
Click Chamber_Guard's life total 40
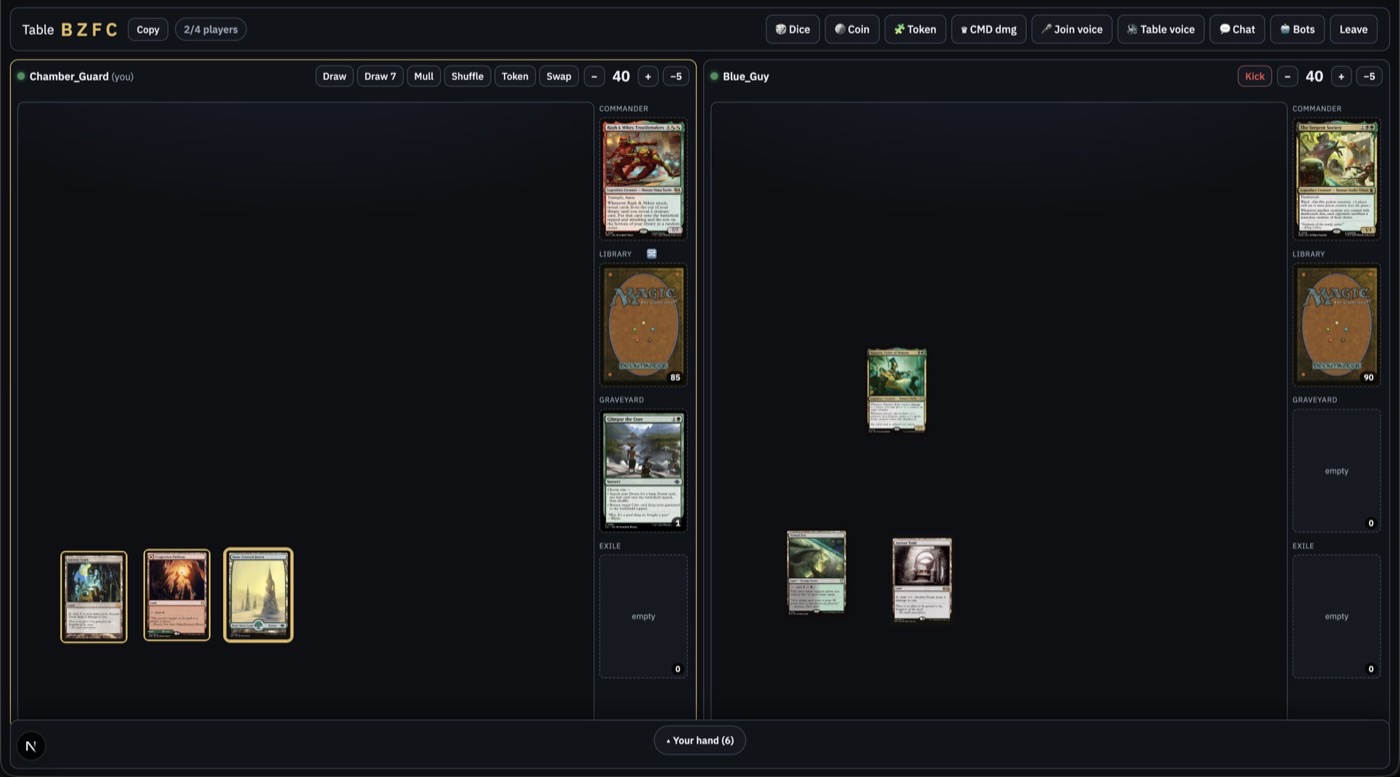click(621, 76)
